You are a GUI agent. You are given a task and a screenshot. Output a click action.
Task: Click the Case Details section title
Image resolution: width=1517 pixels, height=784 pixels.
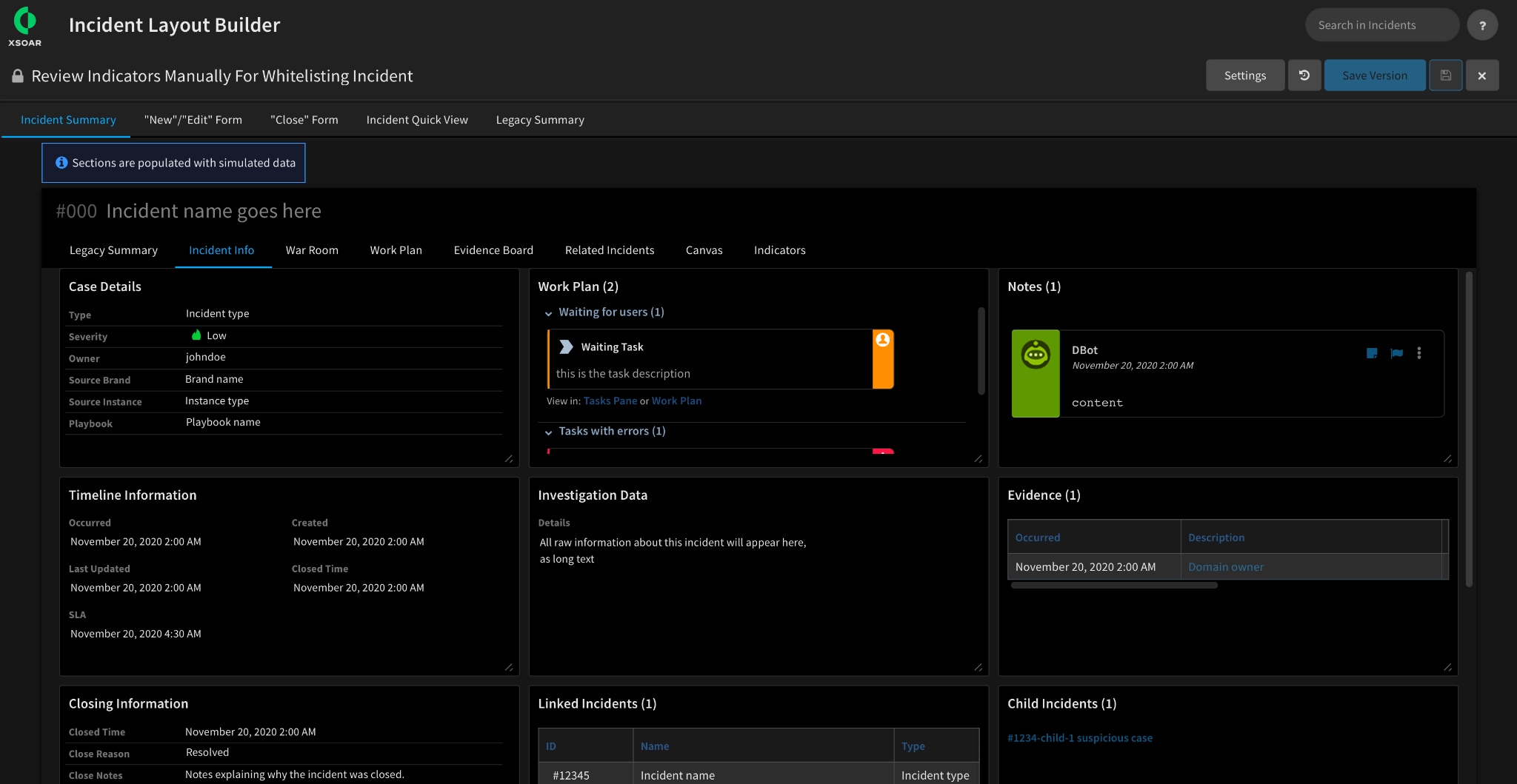[x=105, y=287]
